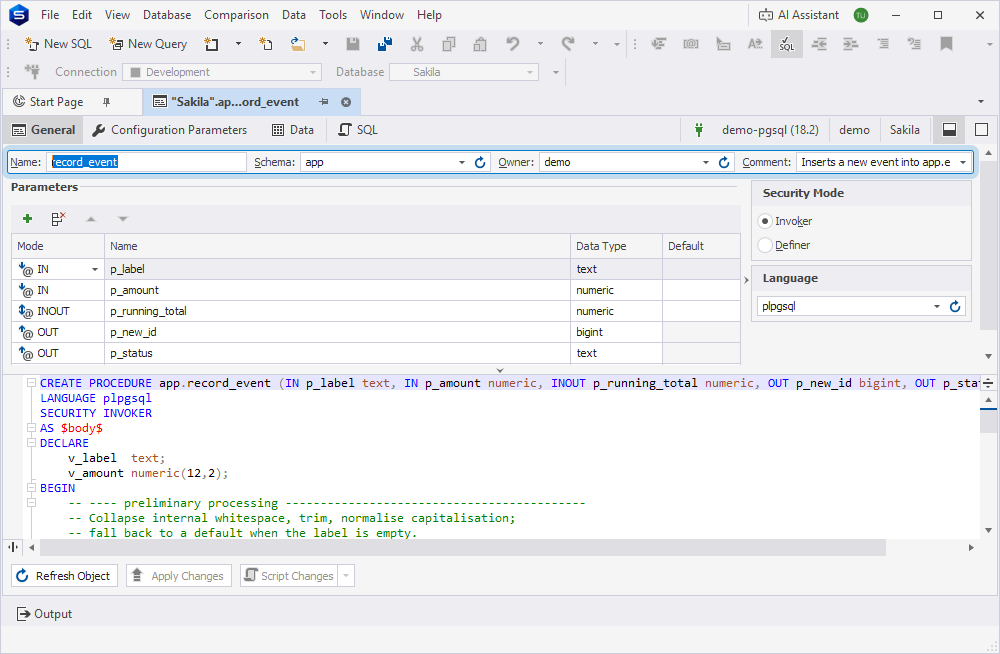
Task: Switch to the Data tab
Action: pos(293,130)
